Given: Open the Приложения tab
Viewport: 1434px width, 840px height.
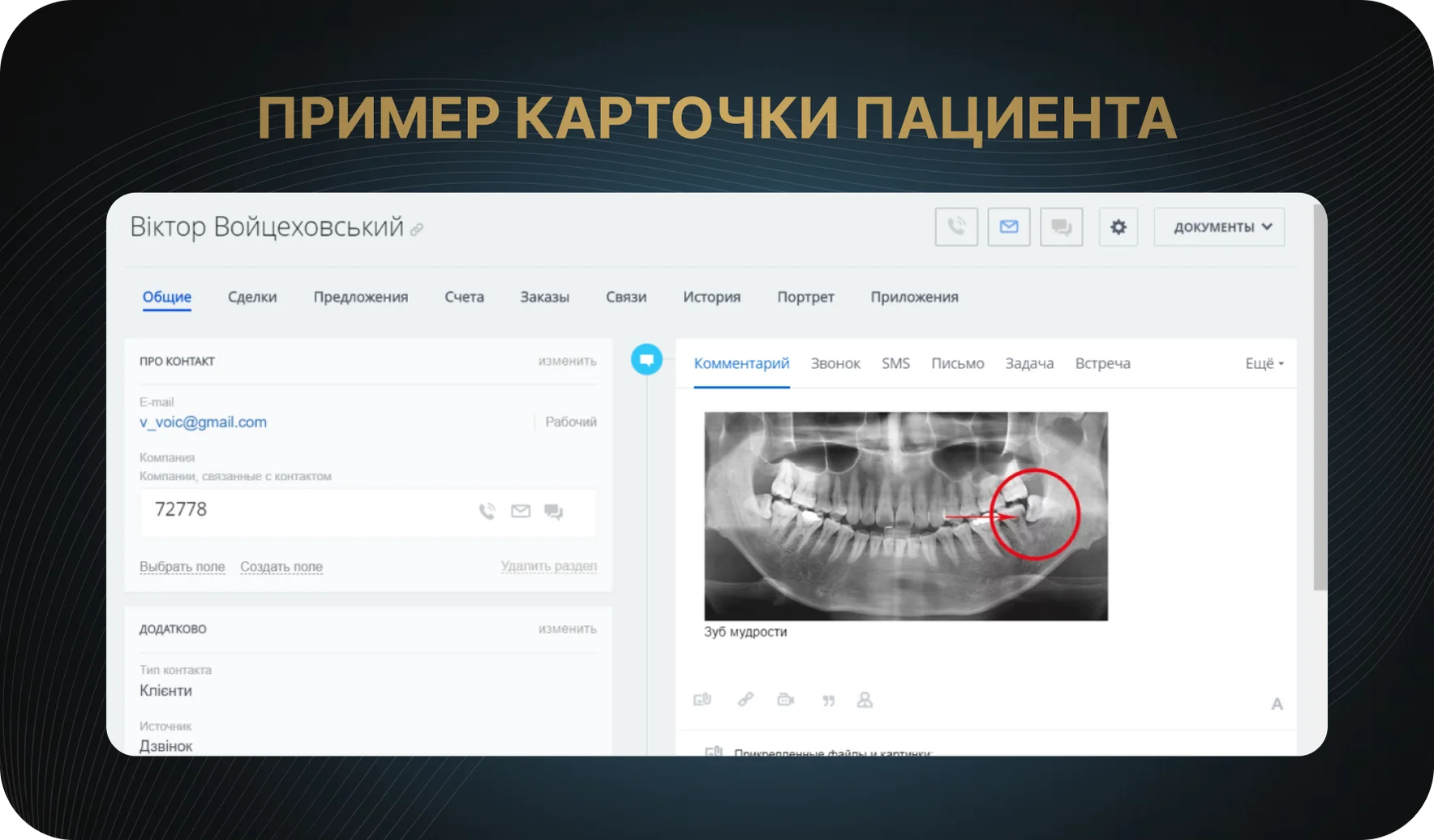Looking at the screenshot, I should point(915,297).
